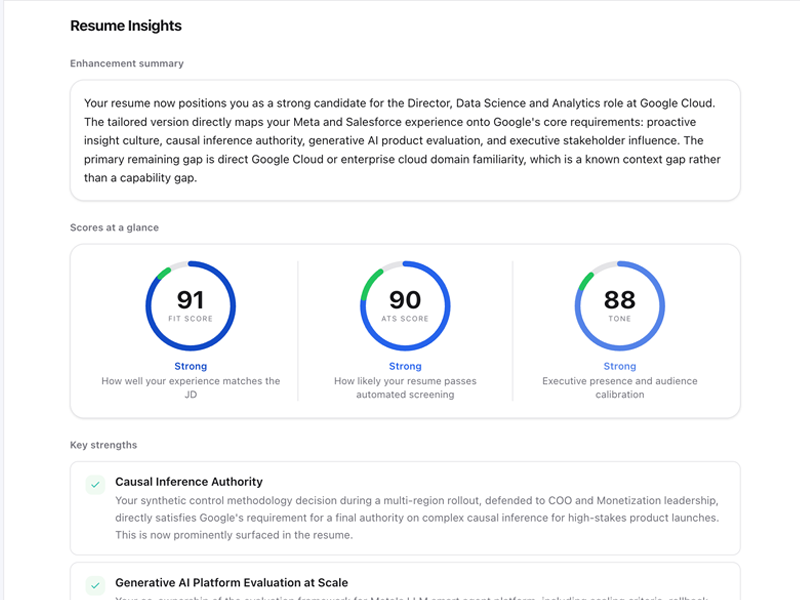Click the Causal Inference Authority title

tap(189, 482)
